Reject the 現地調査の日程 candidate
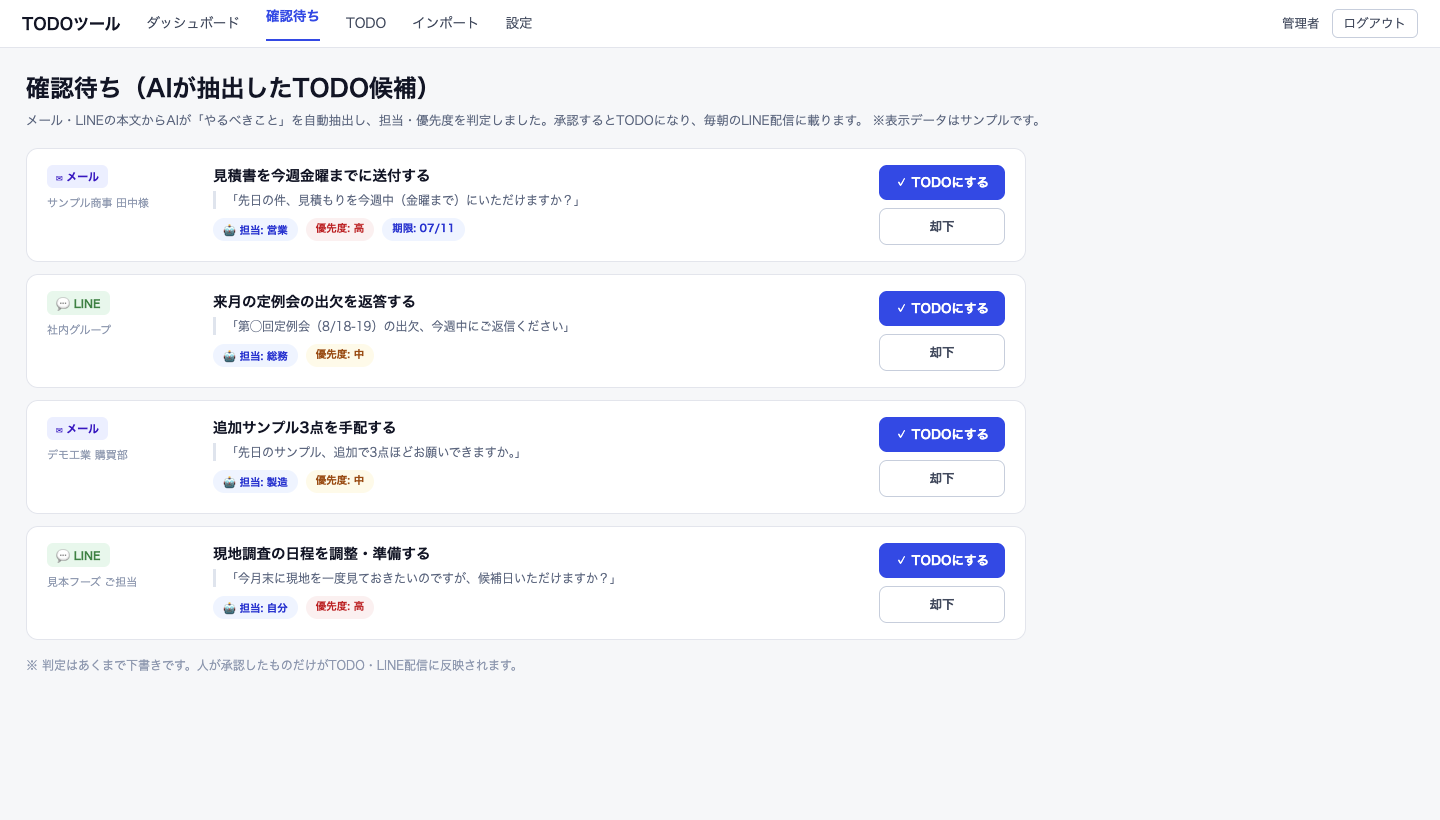The height and width of the screenshot is (820, 1440). click(x=941, y=604)
